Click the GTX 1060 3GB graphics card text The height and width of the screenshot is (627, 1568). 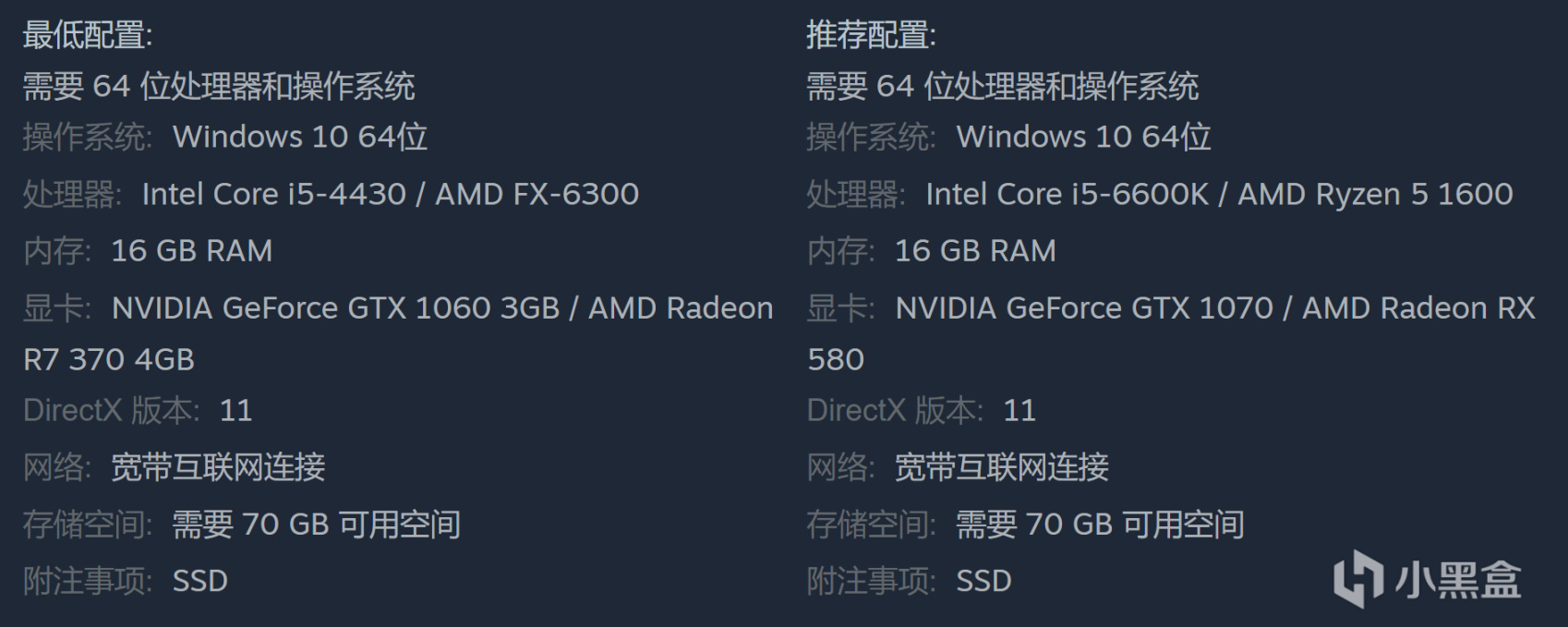coord(335,307)
